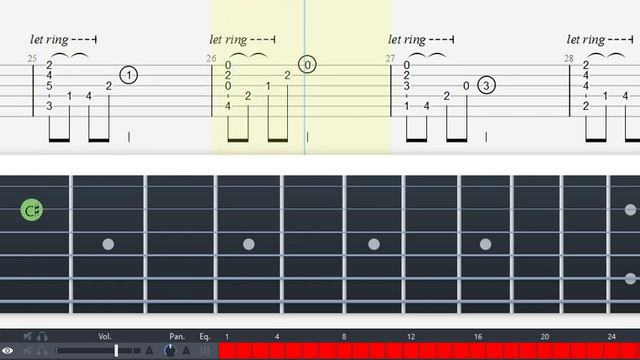Jump to bar 20 in the timeline
640x360 pixels.
point(545,337)
